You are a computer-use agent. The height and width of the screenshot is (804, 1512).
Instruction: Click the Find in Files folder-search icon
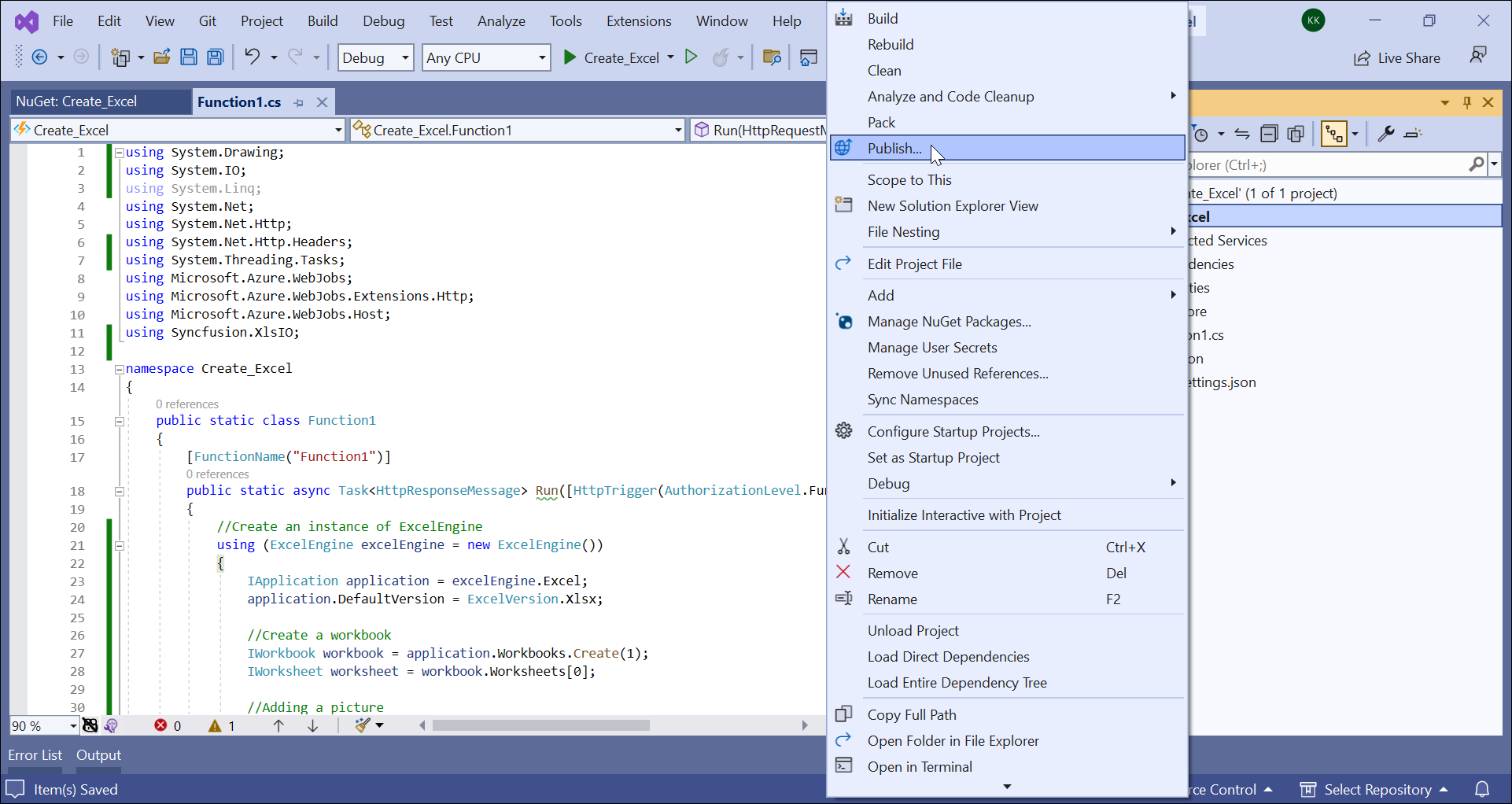pyautogui.click(x=773, y=57)
